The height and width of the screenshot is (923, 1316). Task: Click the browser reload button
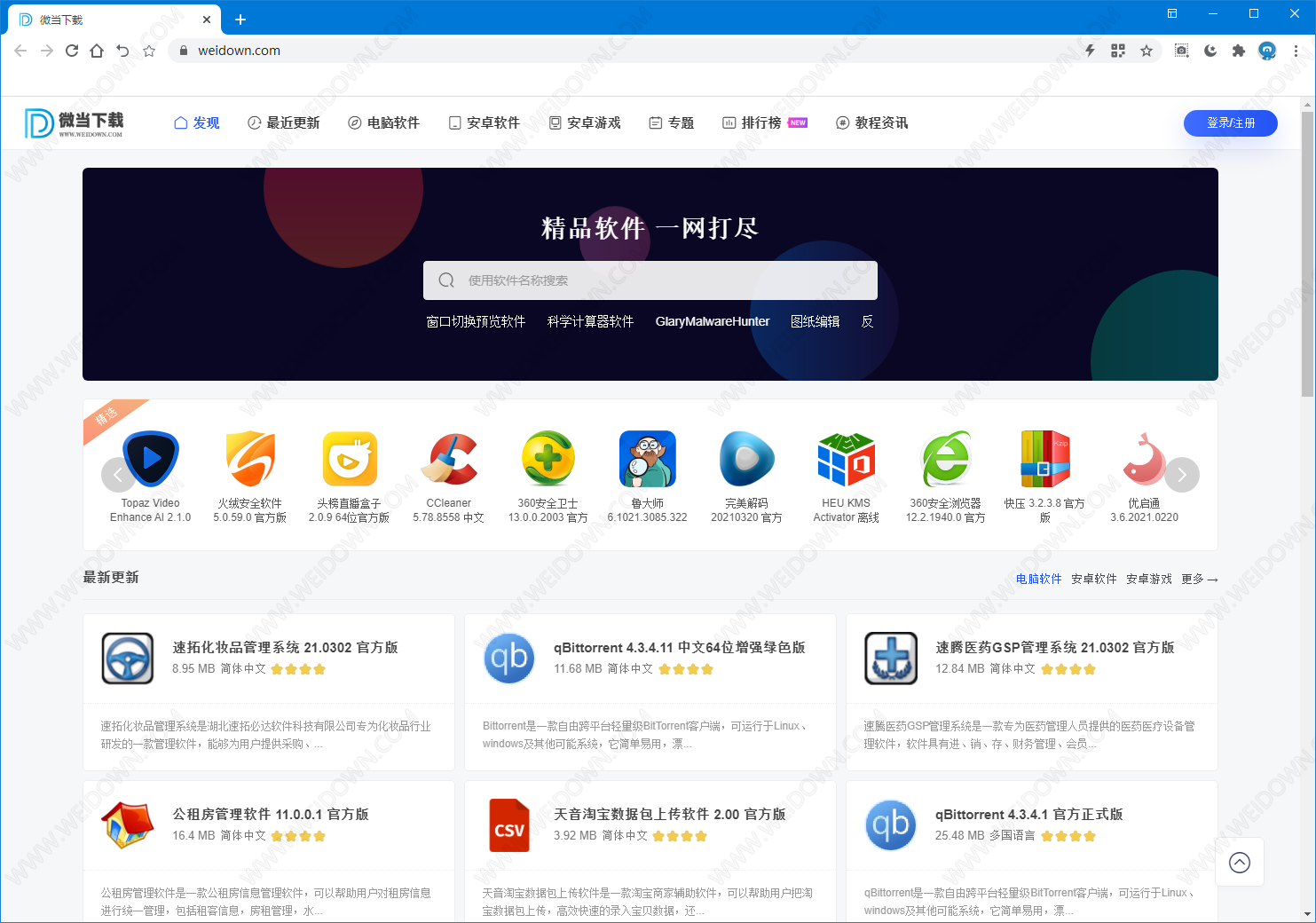click(x=72, y=51)
